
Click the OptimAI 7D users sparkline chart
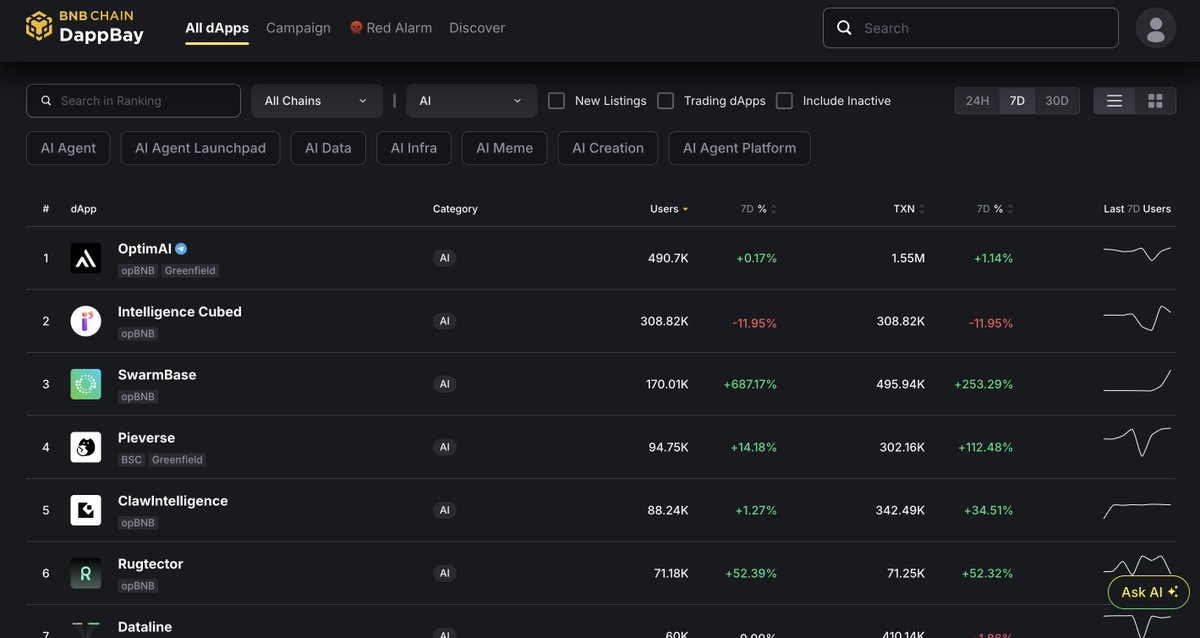[x=1137, y=252]
